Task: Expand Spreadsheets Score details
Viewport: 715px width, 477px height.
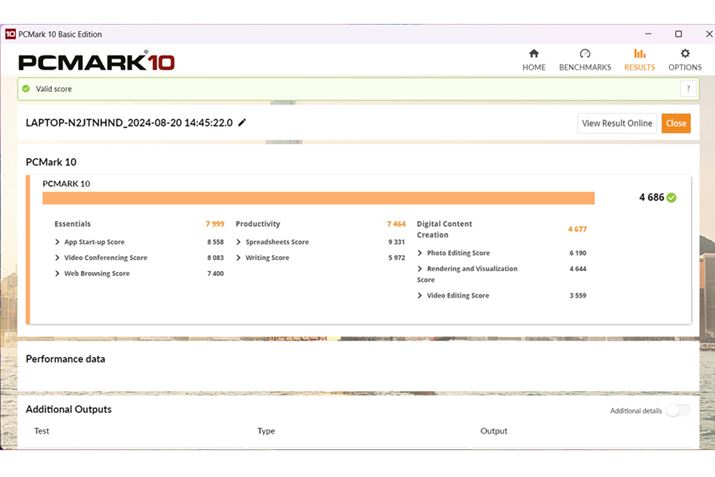Action: click(x=239, y=242)
